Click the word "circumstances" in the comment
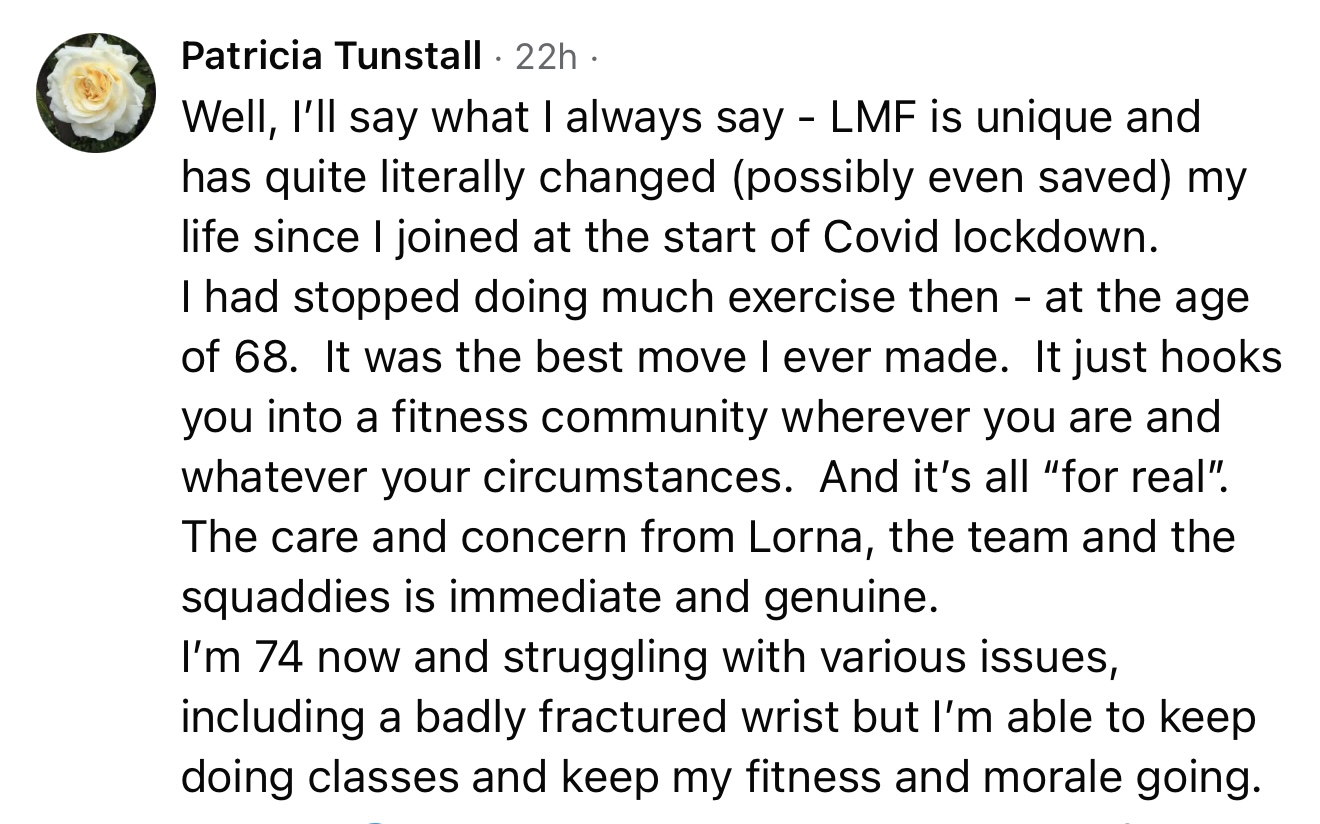 click(632, 478)
